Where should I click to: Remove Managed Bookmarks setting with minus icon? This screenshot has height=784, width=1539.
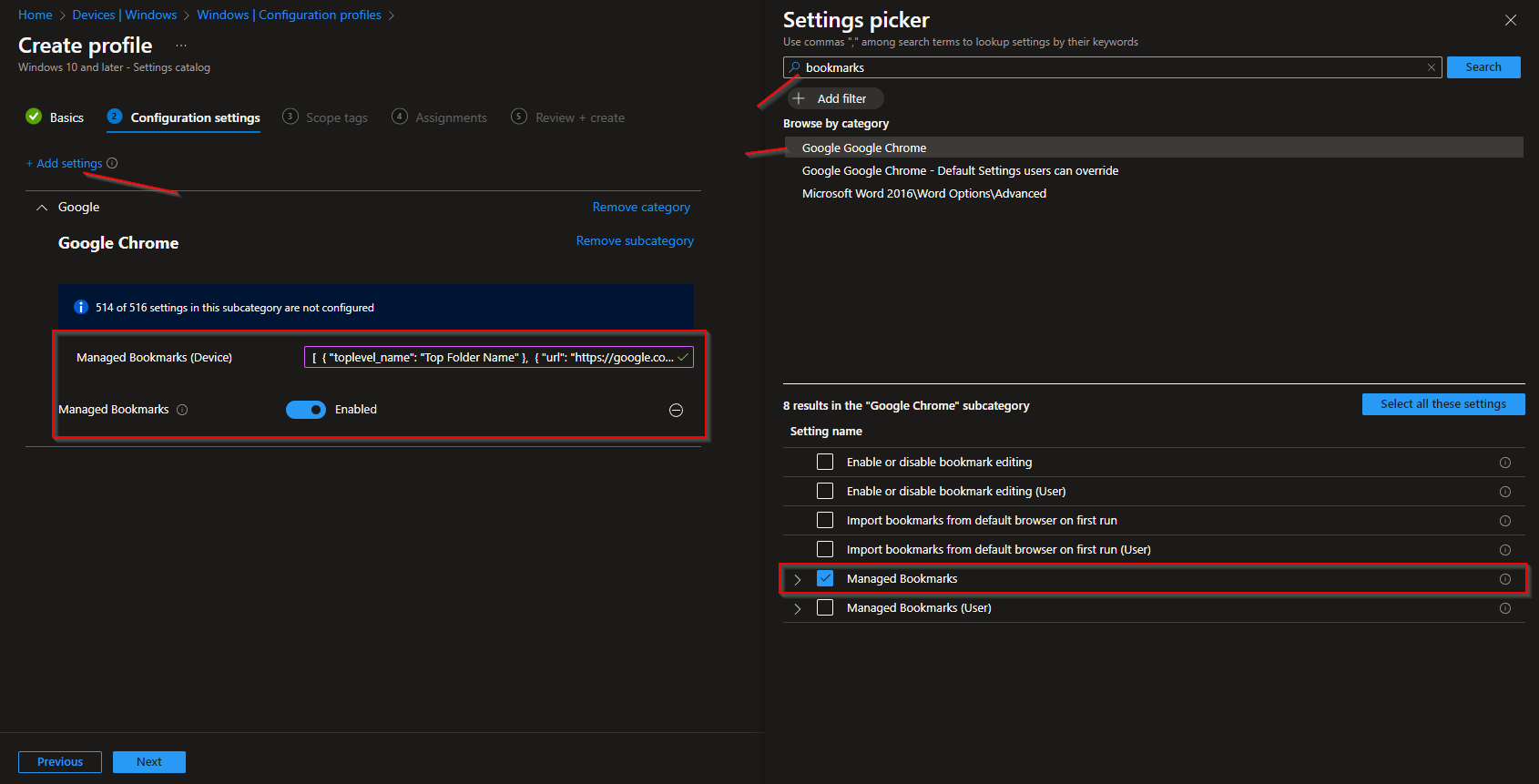point(676,410)
